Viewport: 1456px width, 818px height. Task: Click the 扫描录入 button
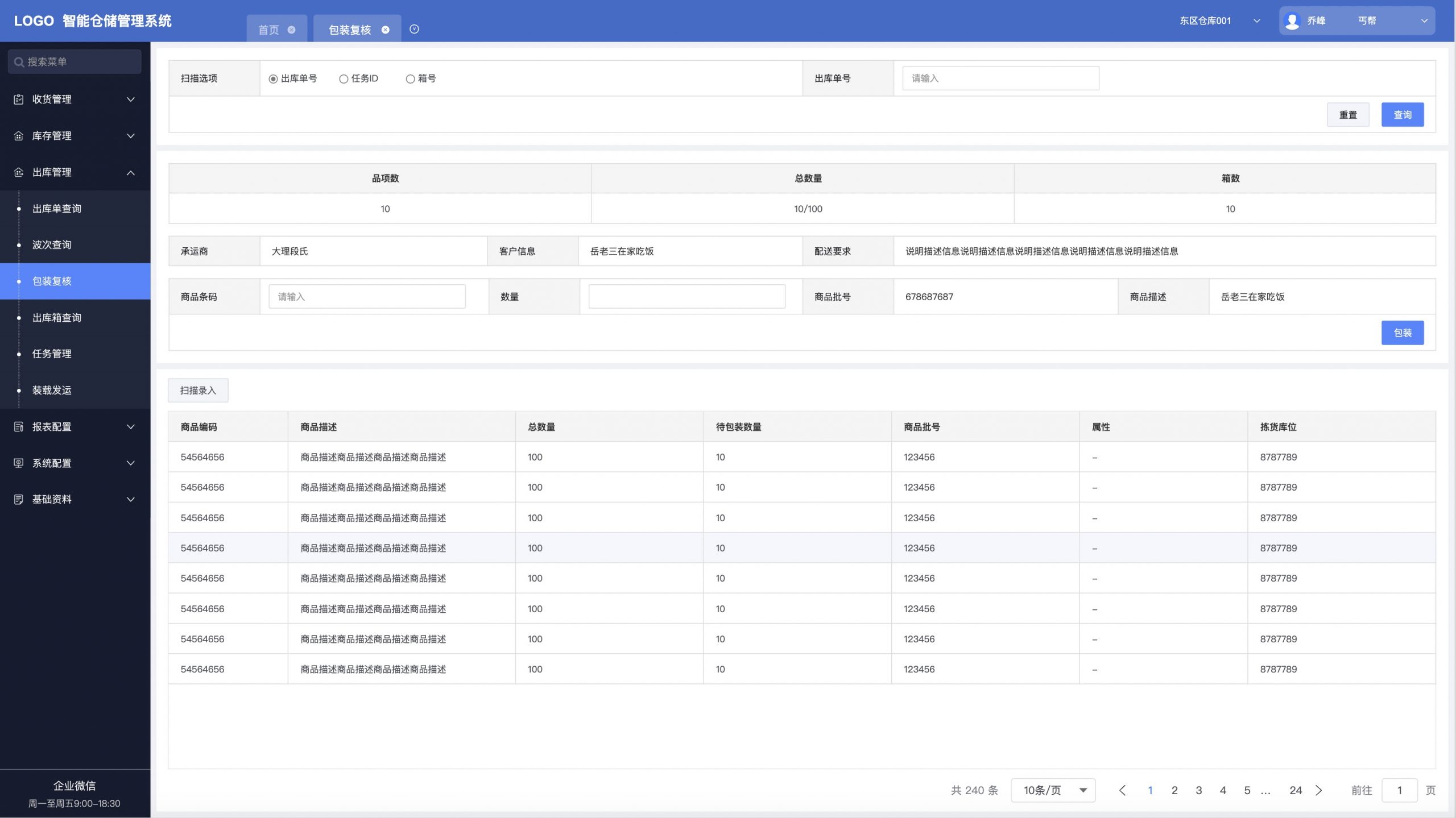tap(198, 391)
